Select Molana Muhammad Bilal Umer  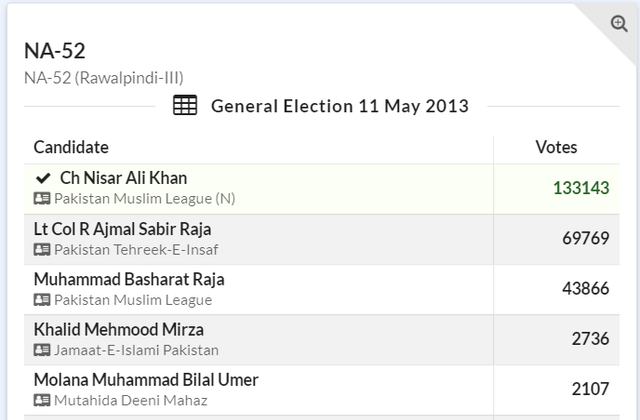tap(146, 380)
